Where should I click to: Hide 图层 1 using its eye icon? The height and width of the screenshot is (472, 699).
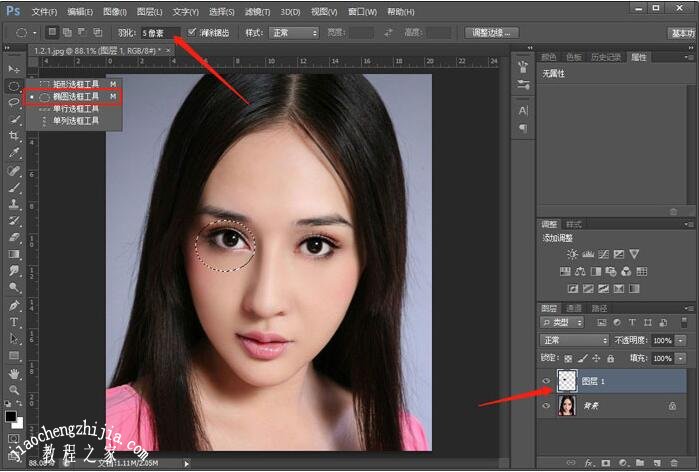tap(546, 381)
